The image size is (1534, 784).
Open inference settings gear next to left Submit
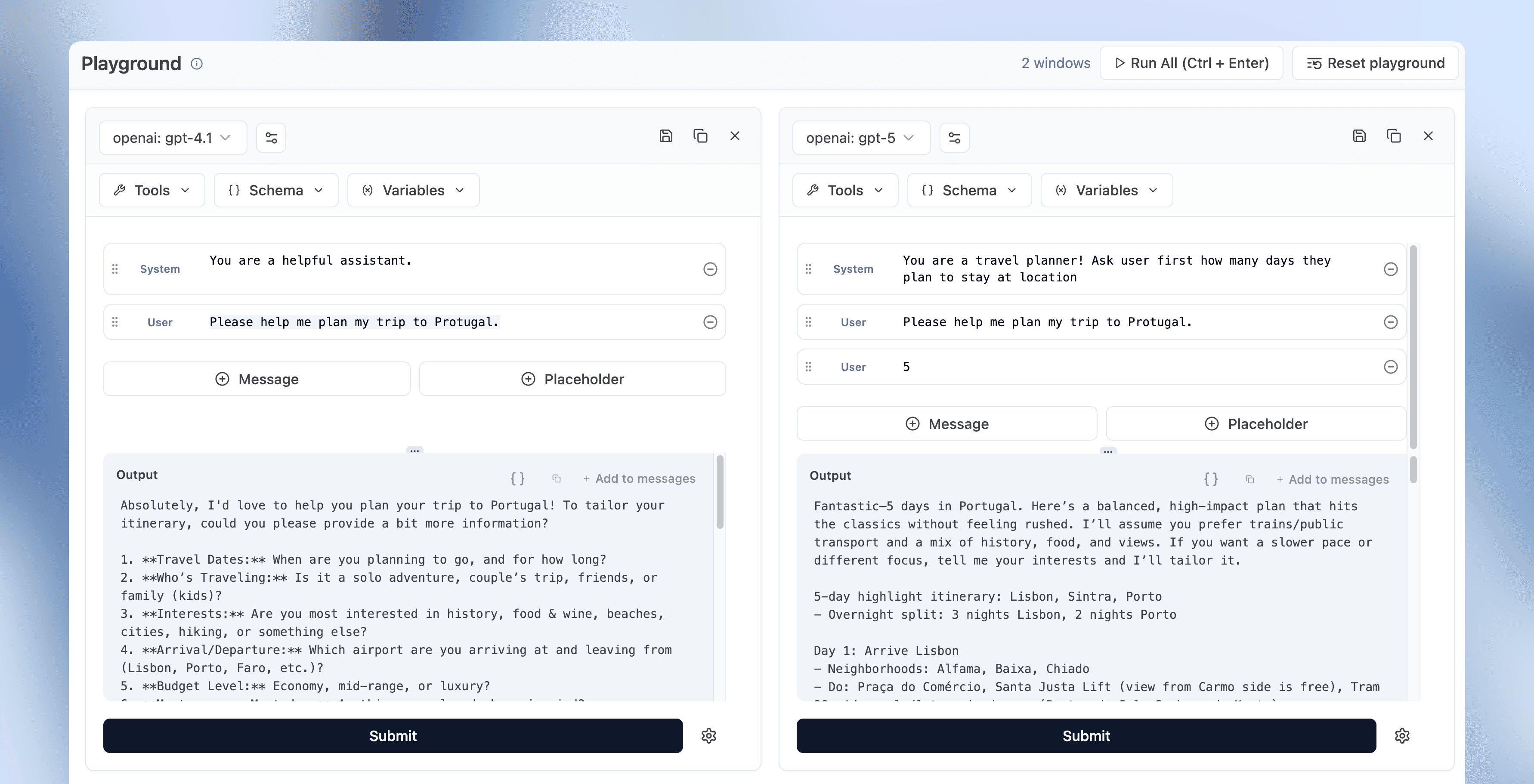pyautogui.click(x=708, y=736)
